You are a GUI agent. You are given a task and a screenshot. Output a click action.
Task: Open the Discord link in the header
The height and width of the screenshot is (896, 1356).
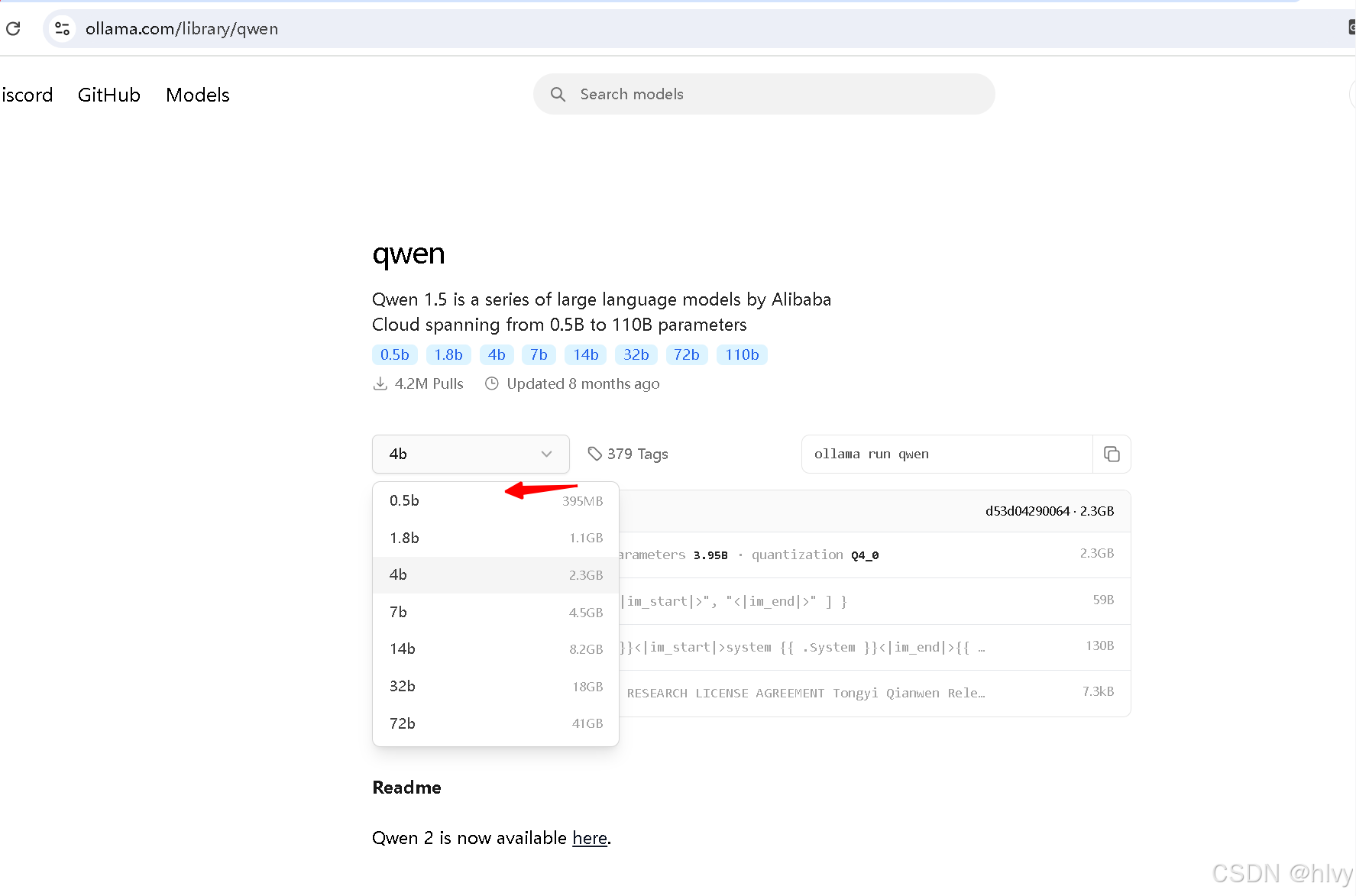(27, 95)
